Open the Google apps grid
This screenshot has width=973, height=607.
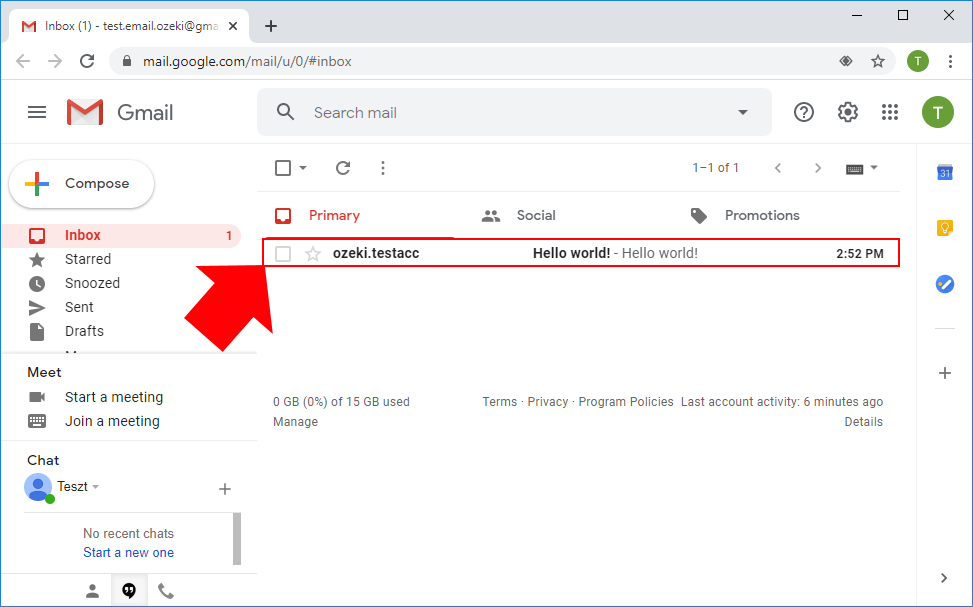coord(890,112)
